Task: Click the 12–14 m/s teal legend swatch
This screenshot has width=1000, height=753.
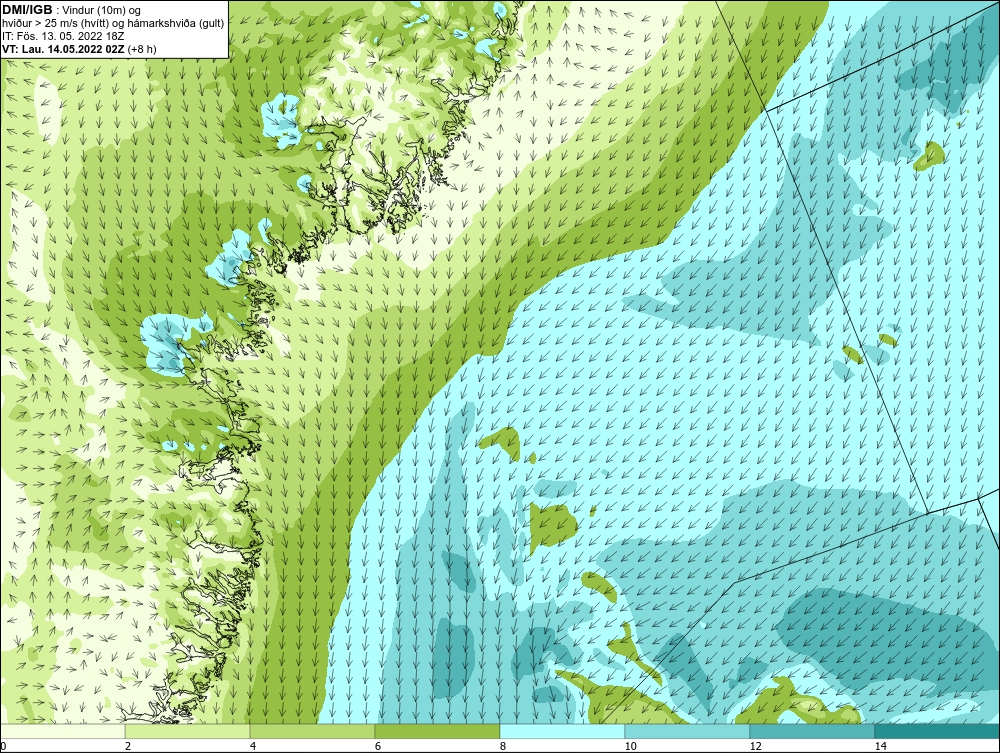Action: point(812,731)
